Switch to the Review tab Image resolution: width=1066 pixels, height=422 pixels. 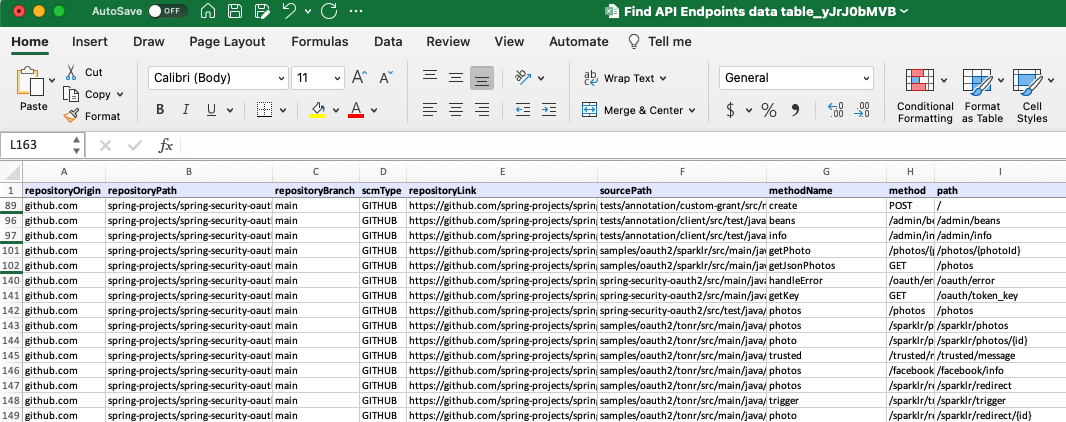click(448, 41)
